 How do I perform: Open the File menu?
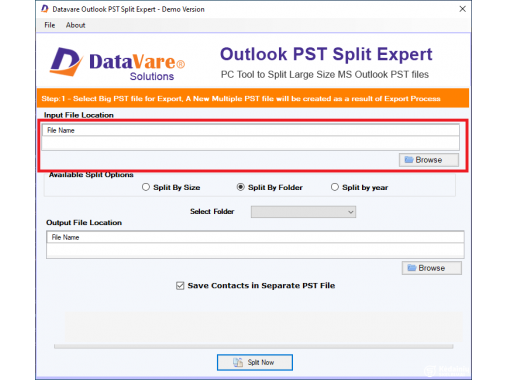click(x=50, y=25)
